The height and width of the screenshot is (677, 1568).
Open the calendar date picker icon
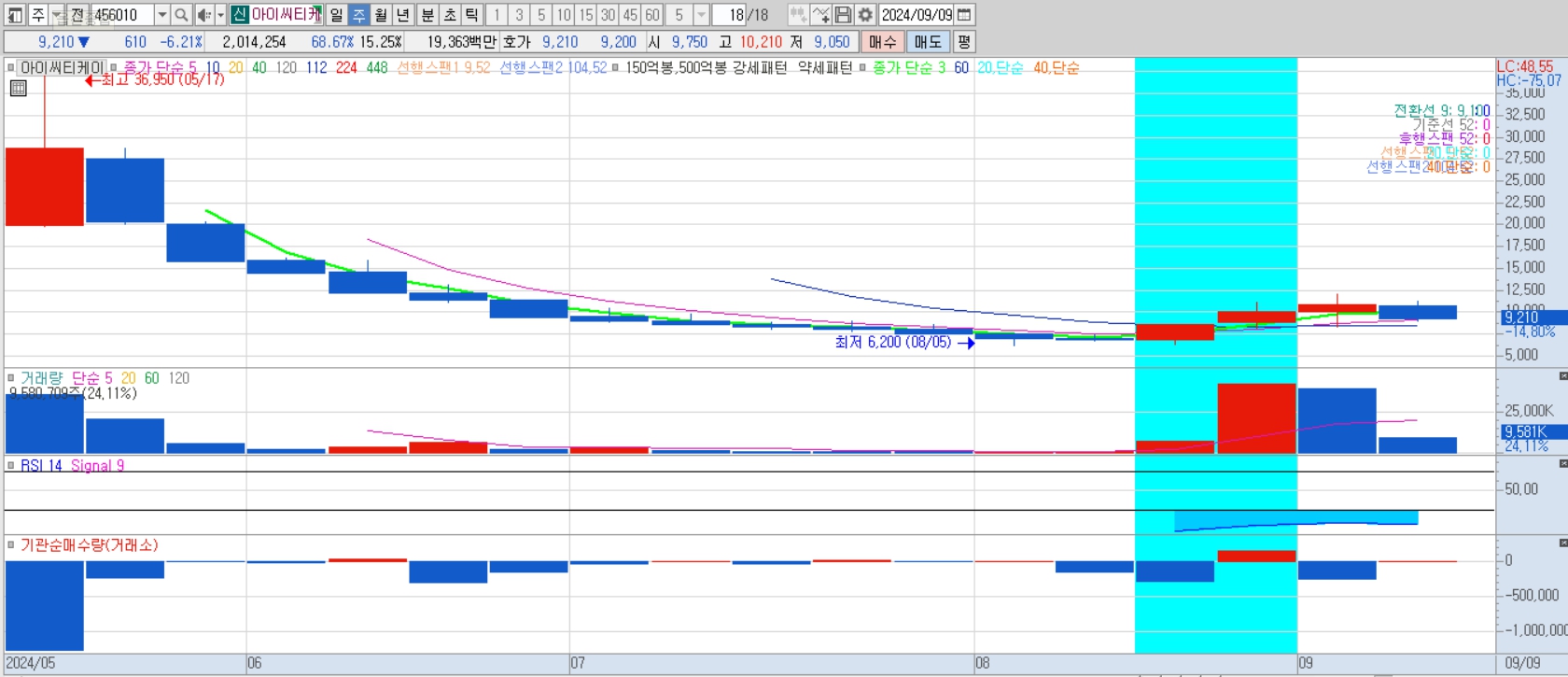(964, 15)
